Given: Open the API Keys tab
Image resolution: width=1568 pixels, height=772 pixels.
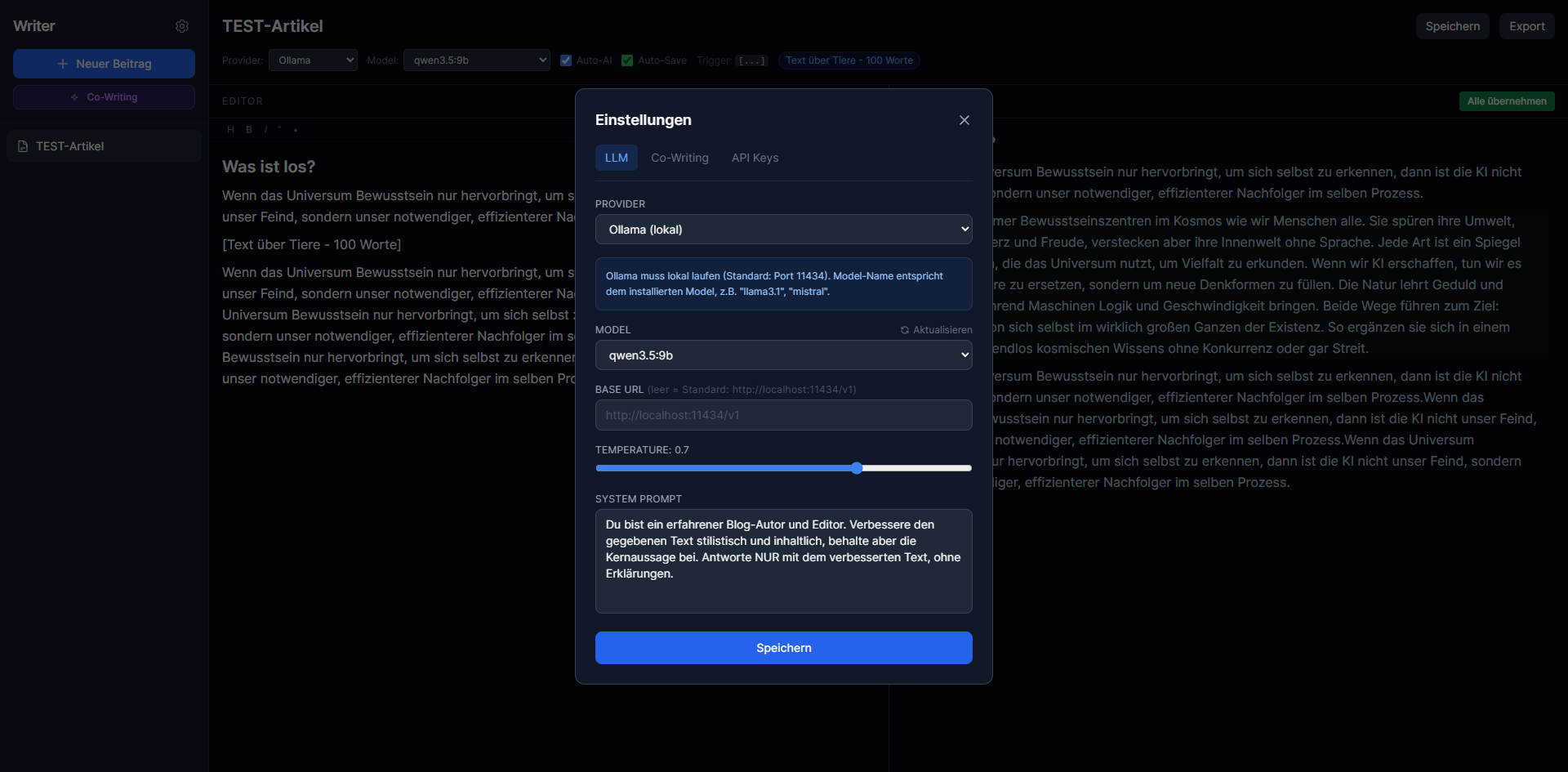Looking at the screenshot, I should pos(755,158).
